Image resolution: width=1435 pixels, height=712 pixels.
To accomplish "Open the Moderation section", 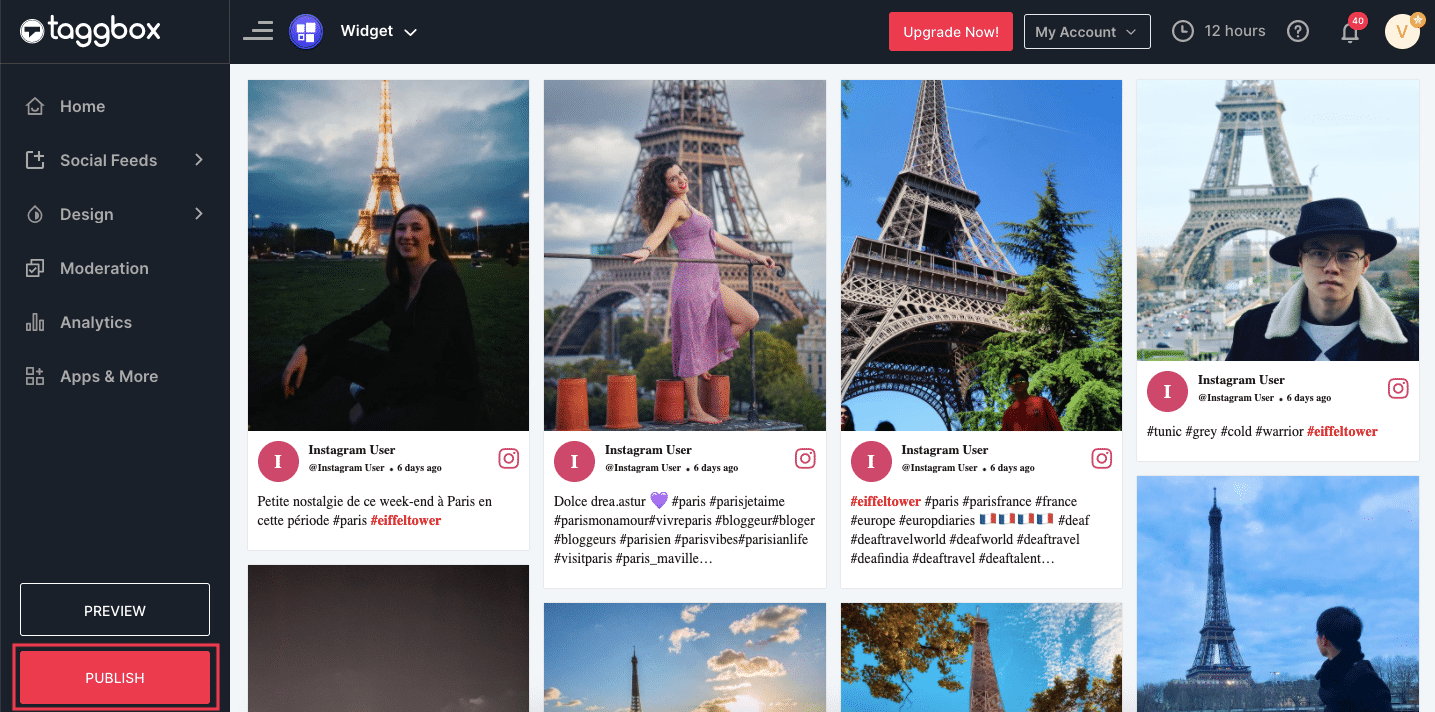I will [x=104, y=268].
